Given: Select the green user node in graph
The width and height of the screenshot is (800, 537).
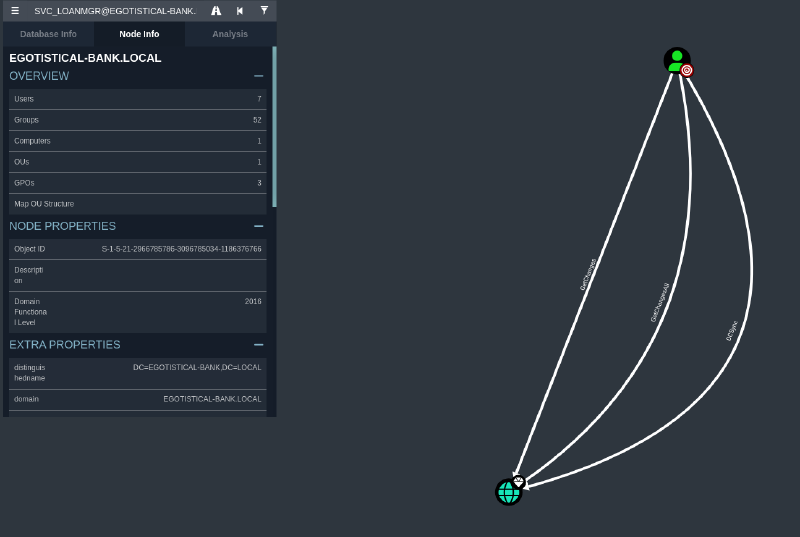Looking at the screenshot, I should [x=676, y=59].
